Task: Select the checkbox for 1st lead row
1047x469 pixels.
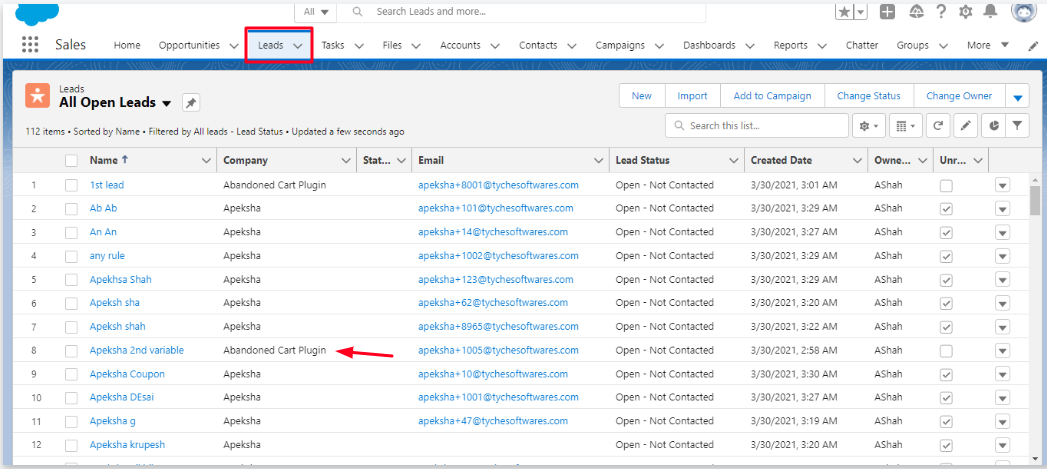Action: (x=71, y=185)
